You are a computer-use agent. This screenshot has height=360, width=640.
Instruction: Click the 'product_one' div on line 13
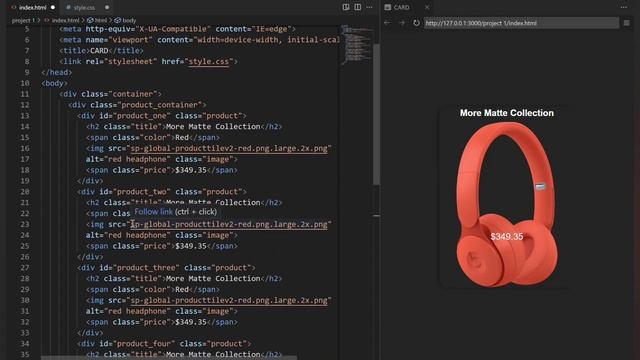point(162,116)
